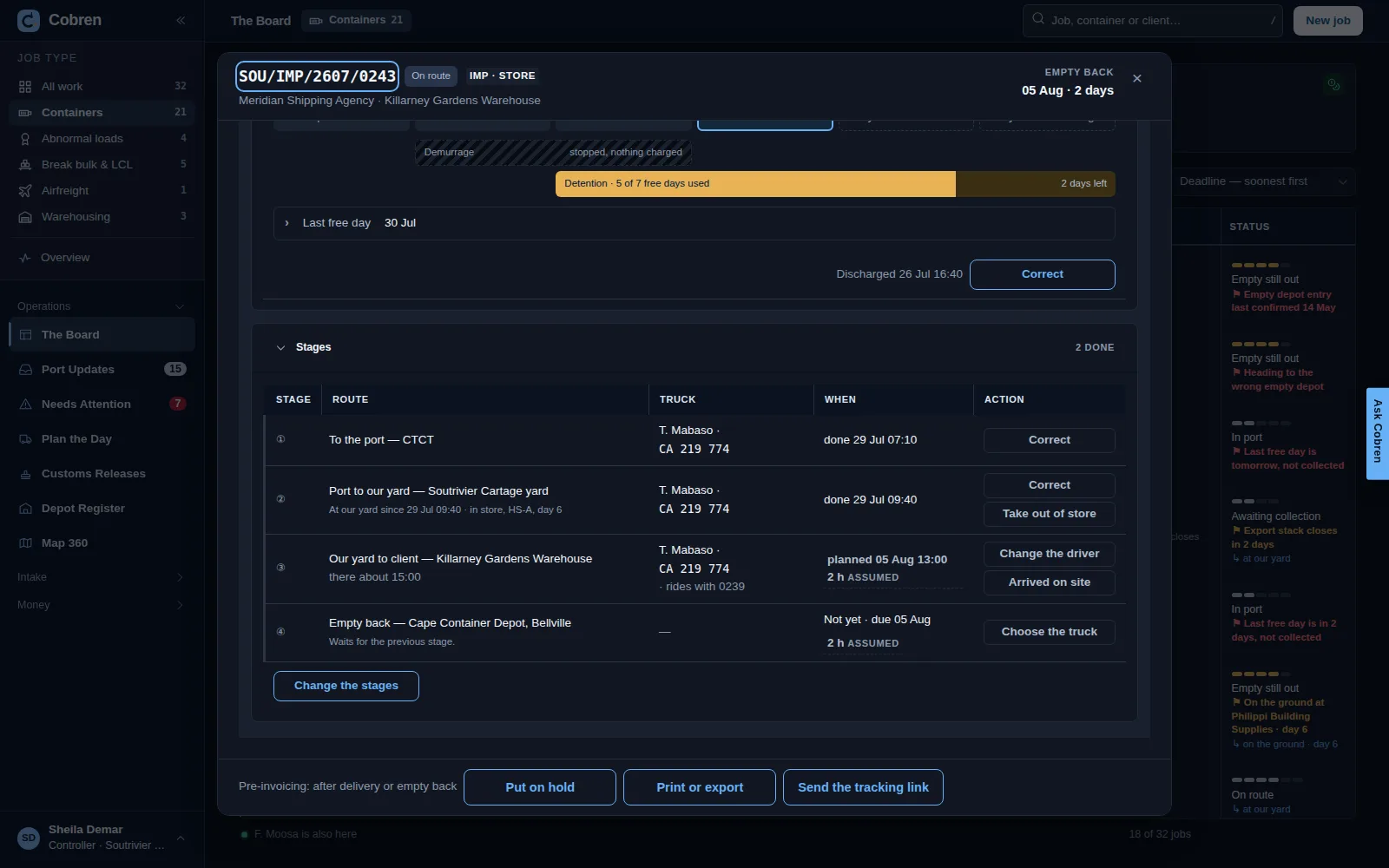Open Abnormal loads job type
The height and width of the screenshot is (868, 1389).
tap(102, 138)
